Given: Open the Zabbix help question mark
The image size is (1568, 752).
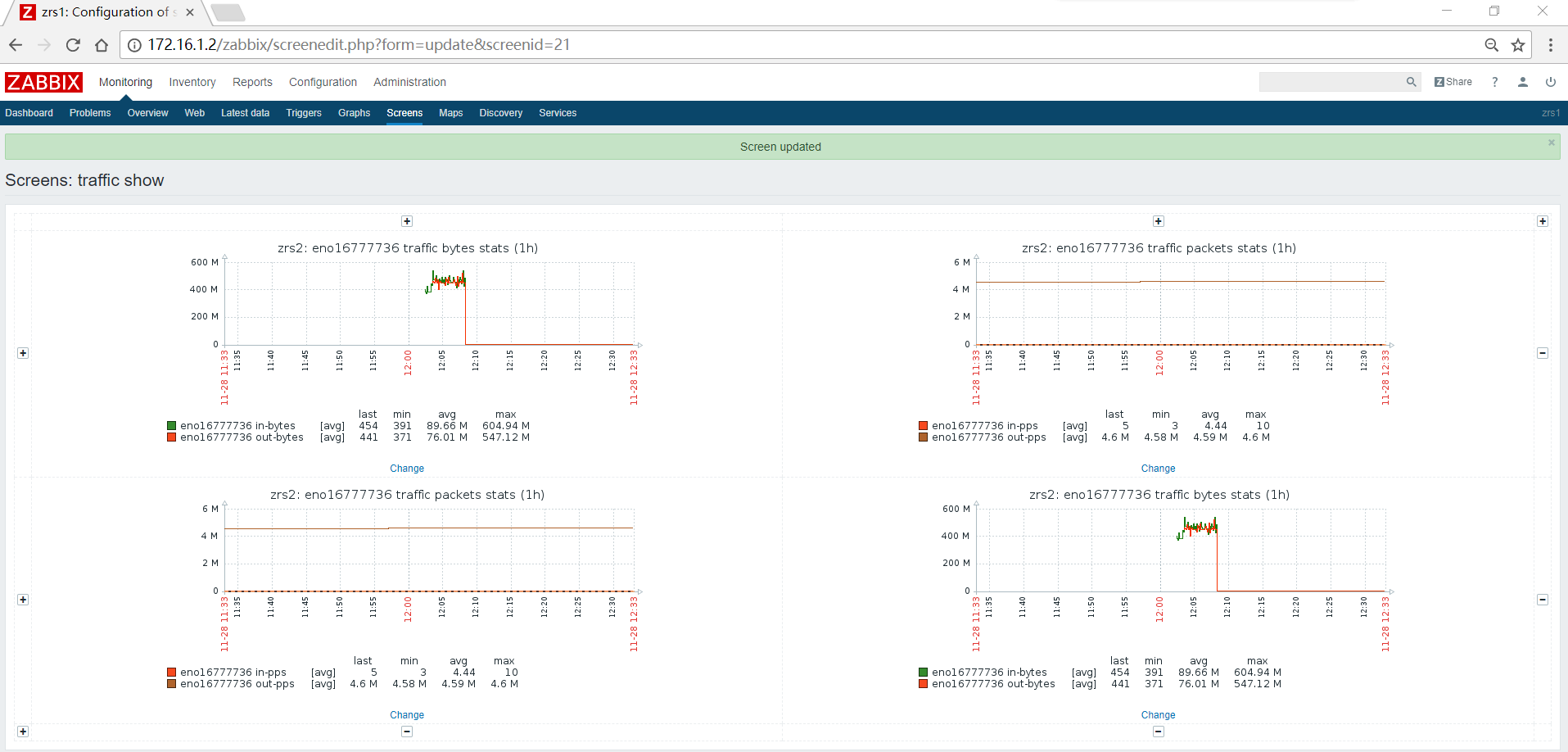Looking at the screenshot, I should coord(1495,82).
